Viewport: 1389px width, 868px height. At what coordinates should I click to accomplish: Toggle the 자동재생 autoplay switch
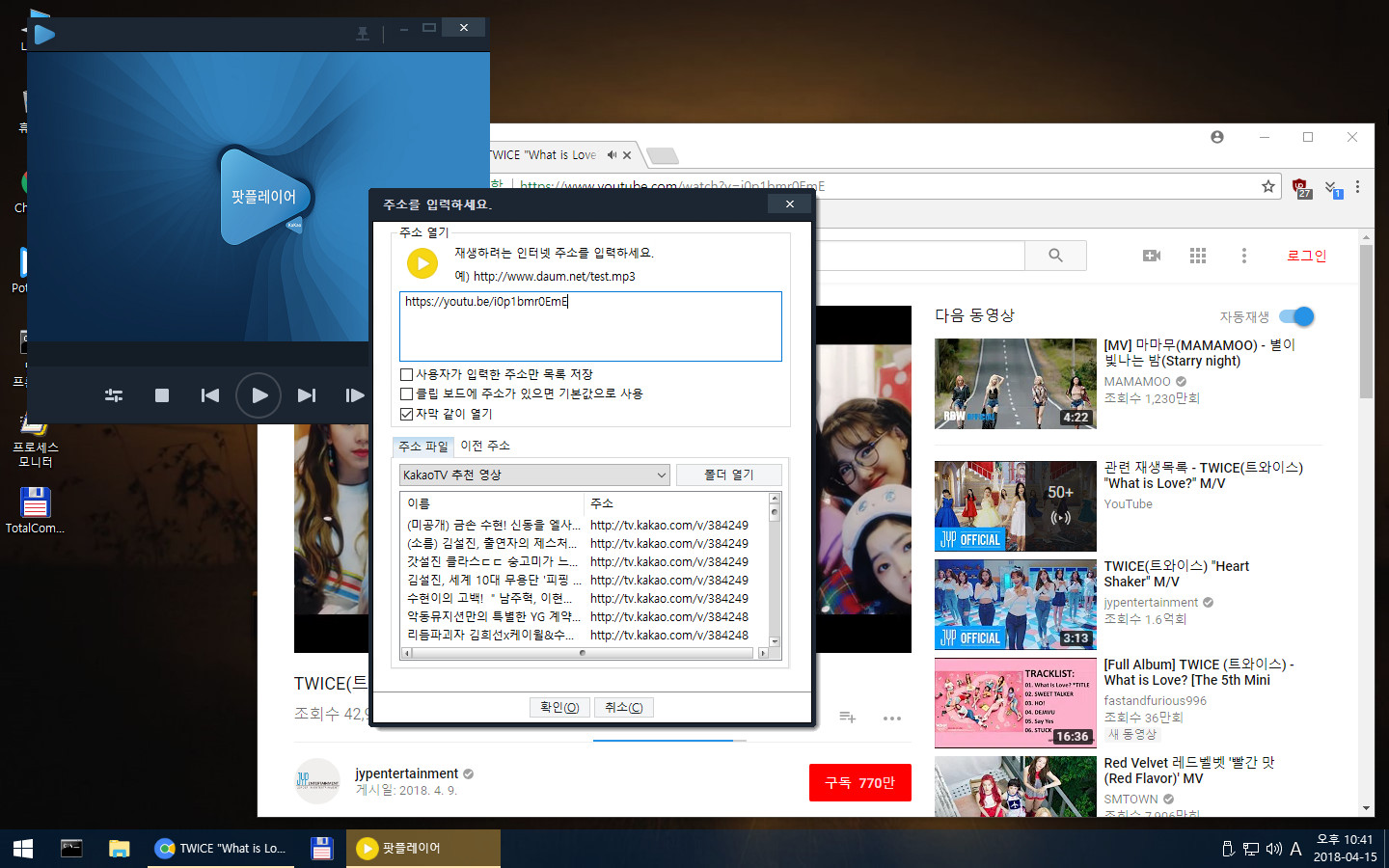tap(1296, 316)
